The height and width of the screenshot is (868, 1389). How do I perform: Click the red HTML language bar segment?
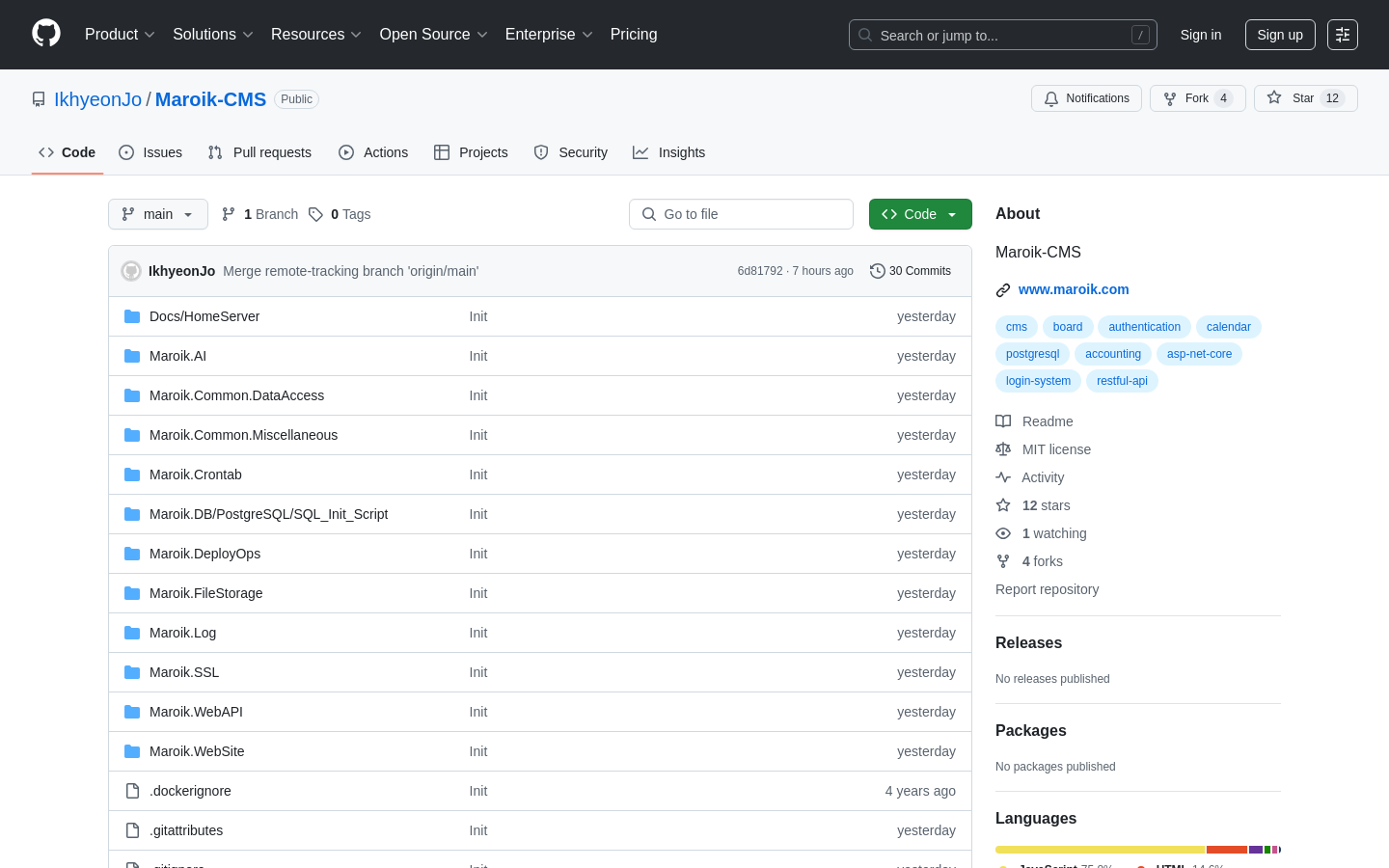[1227, 850]
